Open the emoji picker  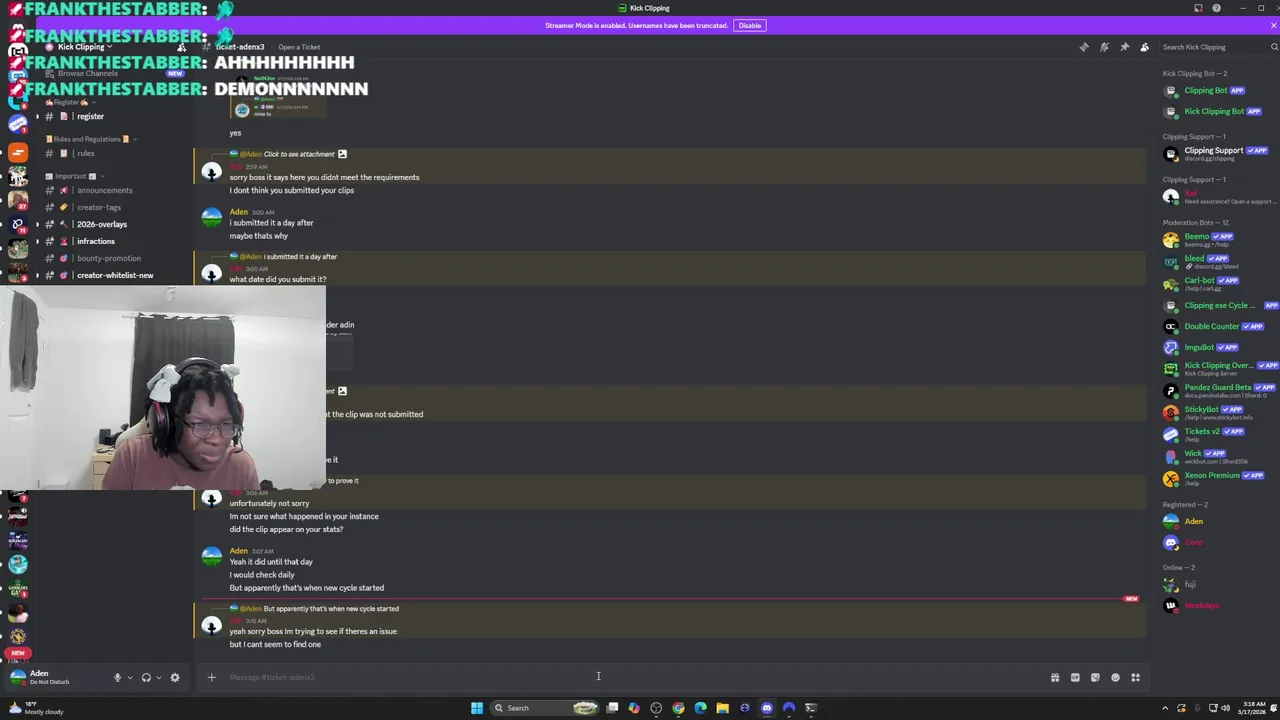[1115, 678]
